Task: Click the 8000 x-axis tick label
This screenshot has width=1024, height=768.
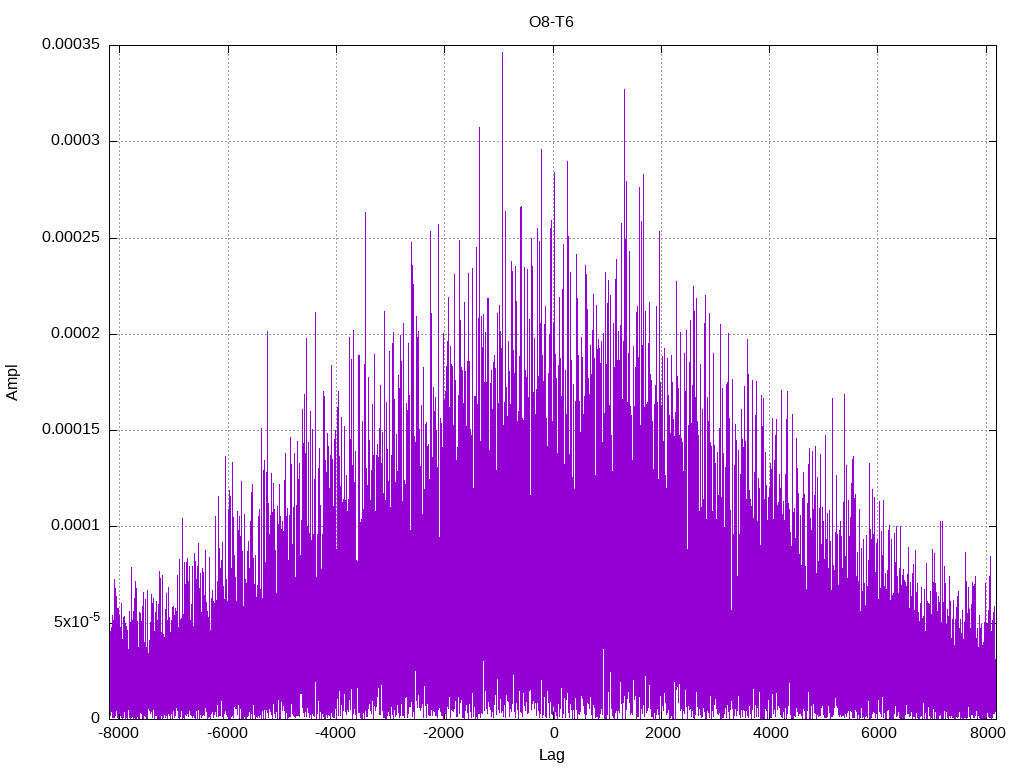Action: coord(987,733)
